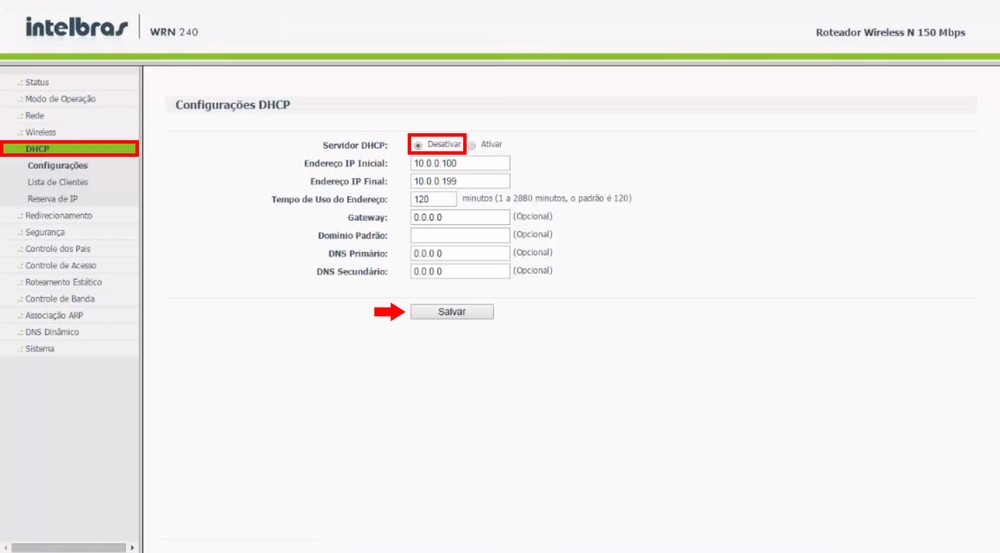This screenshot has height=553, width=1000.
Task: Click the Endereço IP Final field
Action: (x=460, y=181)
